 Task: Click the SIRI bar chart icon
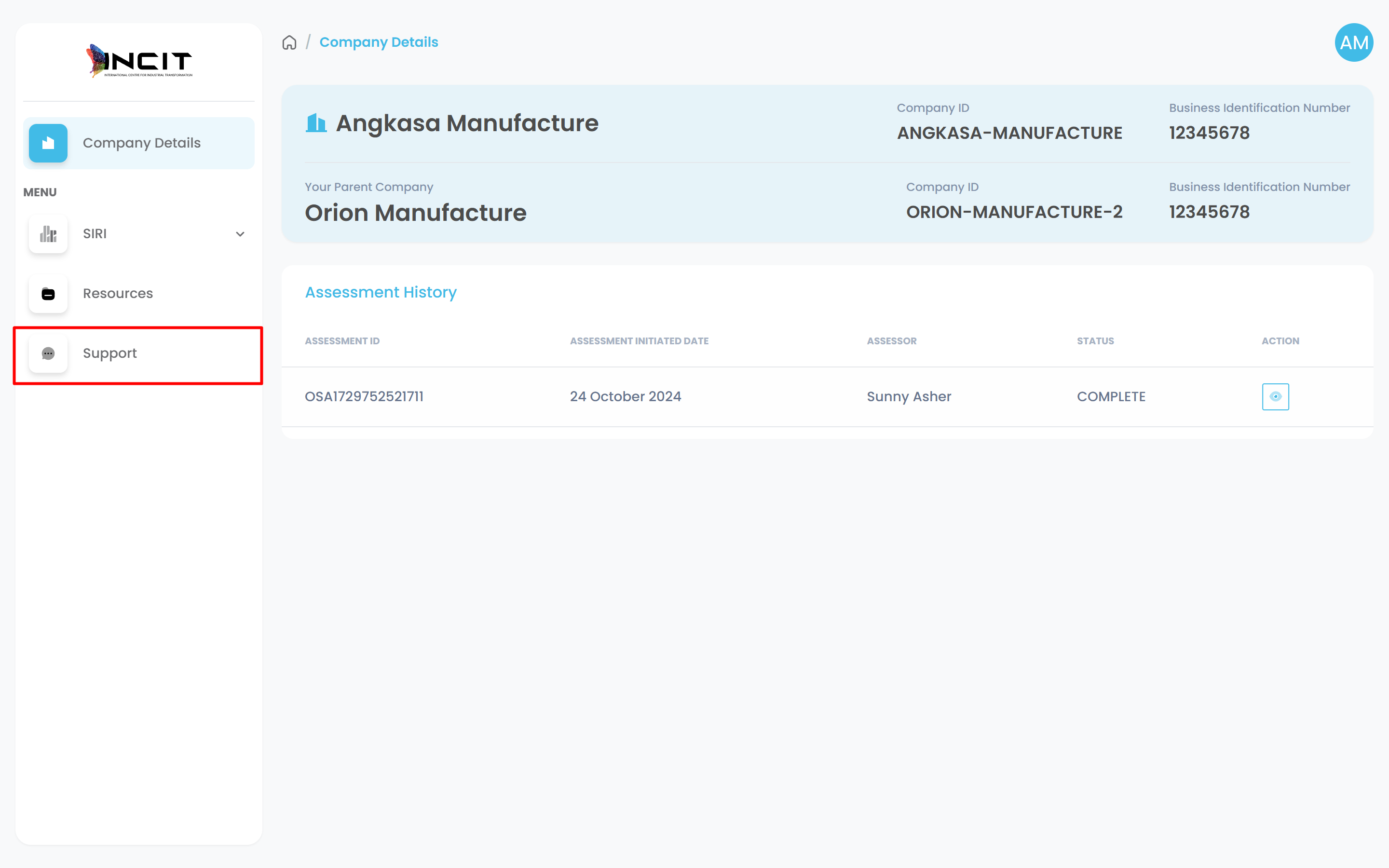point(48,234)
